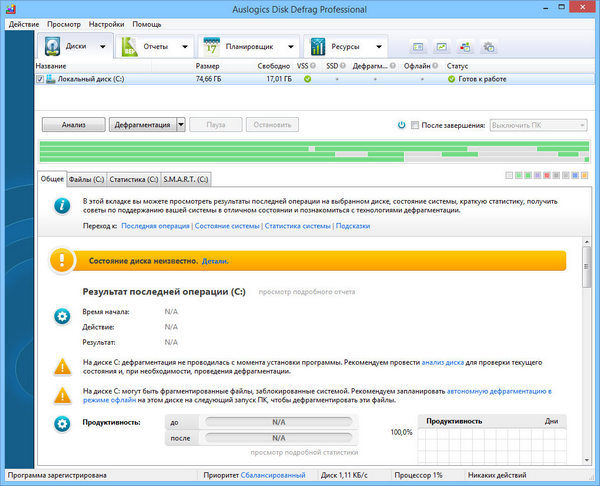Image resolution: width=600 pixels, height=486 pixels.
Task: Open the Детали link in orange banner
Action: (215, 261)
